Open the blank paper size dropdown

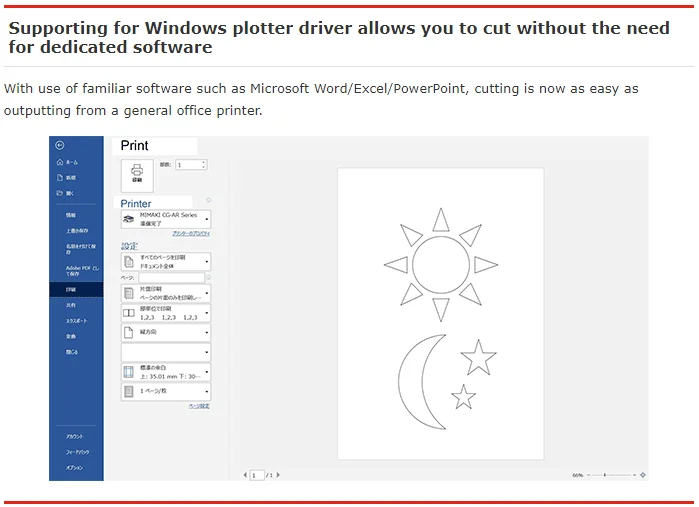click(166, 352)
